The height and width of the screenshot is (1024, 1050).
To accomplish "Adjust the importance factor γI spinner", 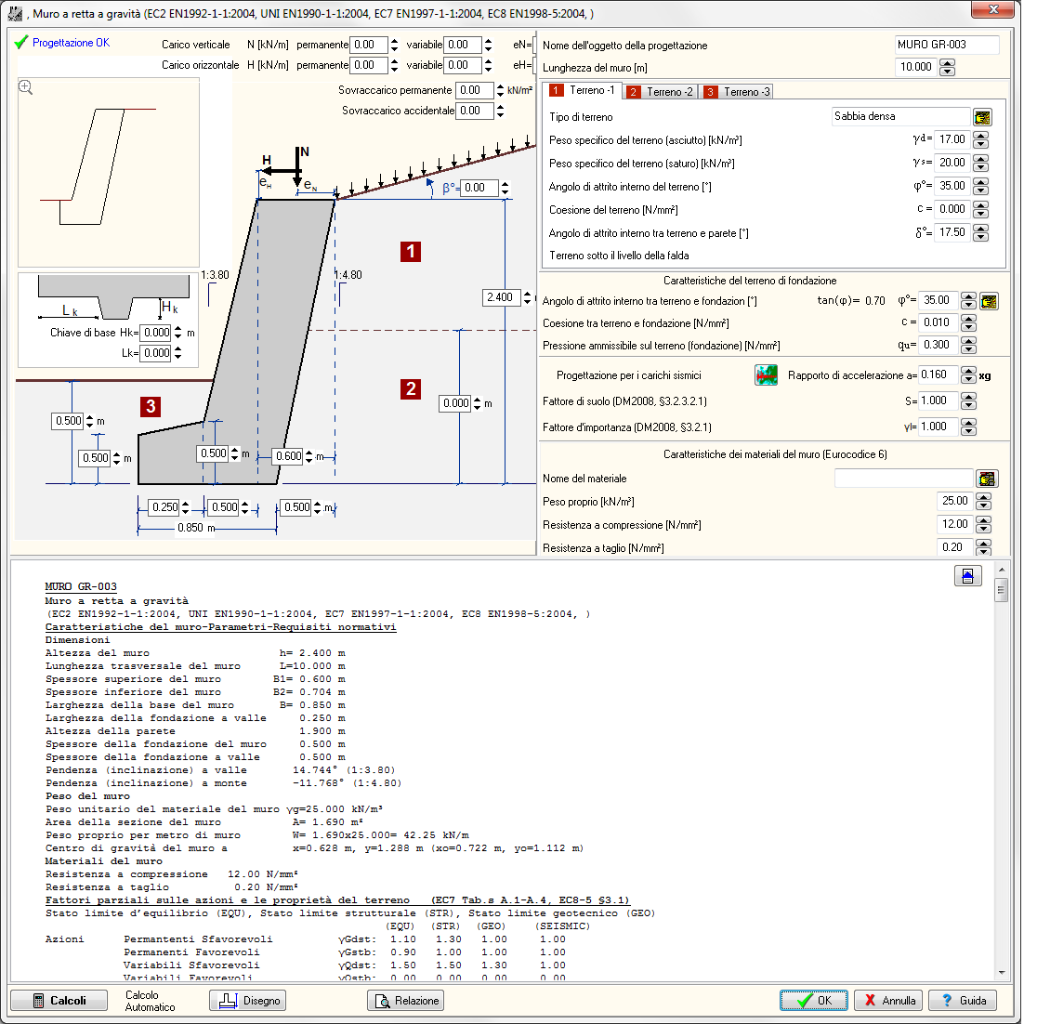I will (x=968, y=427).
